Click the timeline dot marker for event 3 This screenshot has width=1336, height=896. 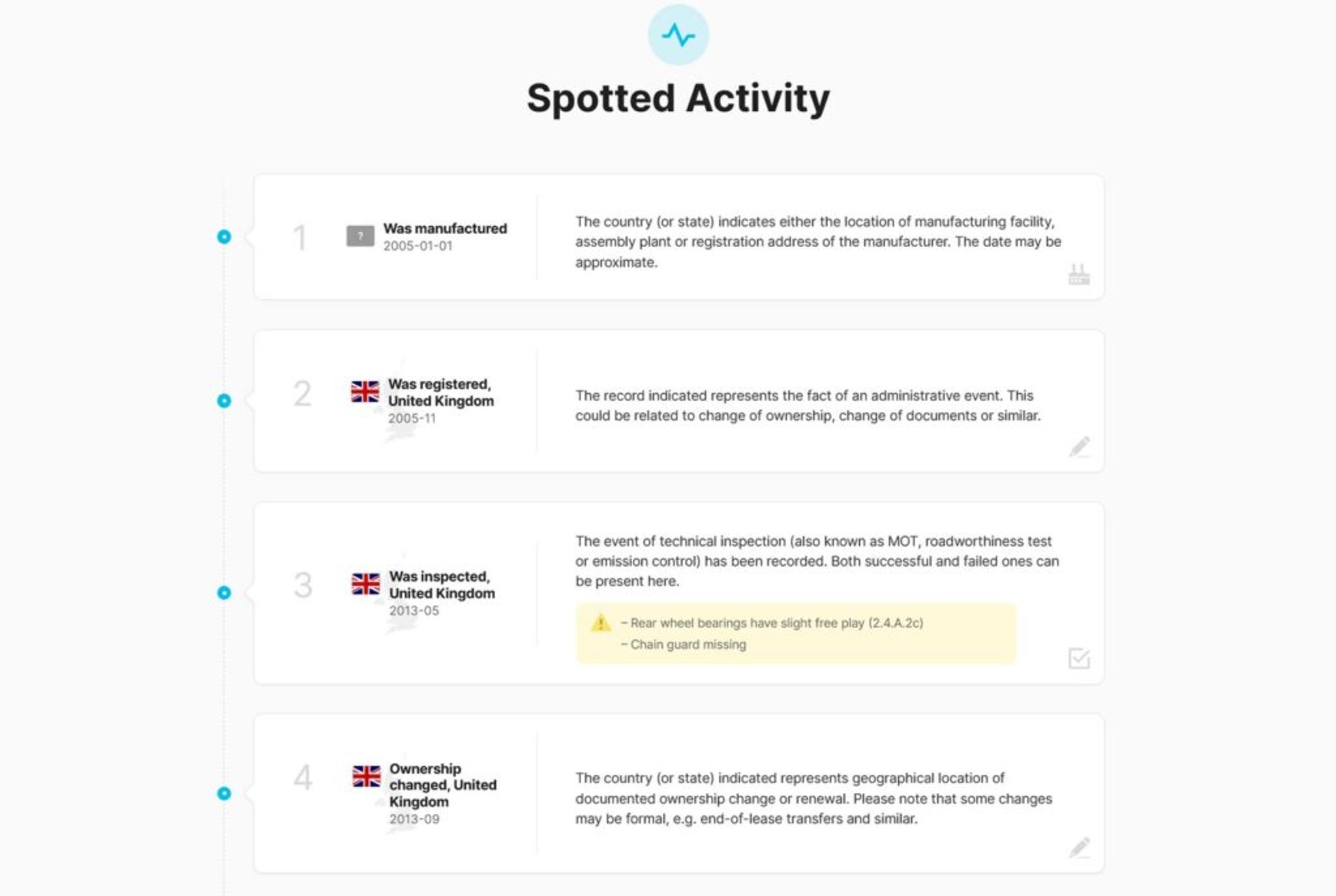(x=224, y=592)
